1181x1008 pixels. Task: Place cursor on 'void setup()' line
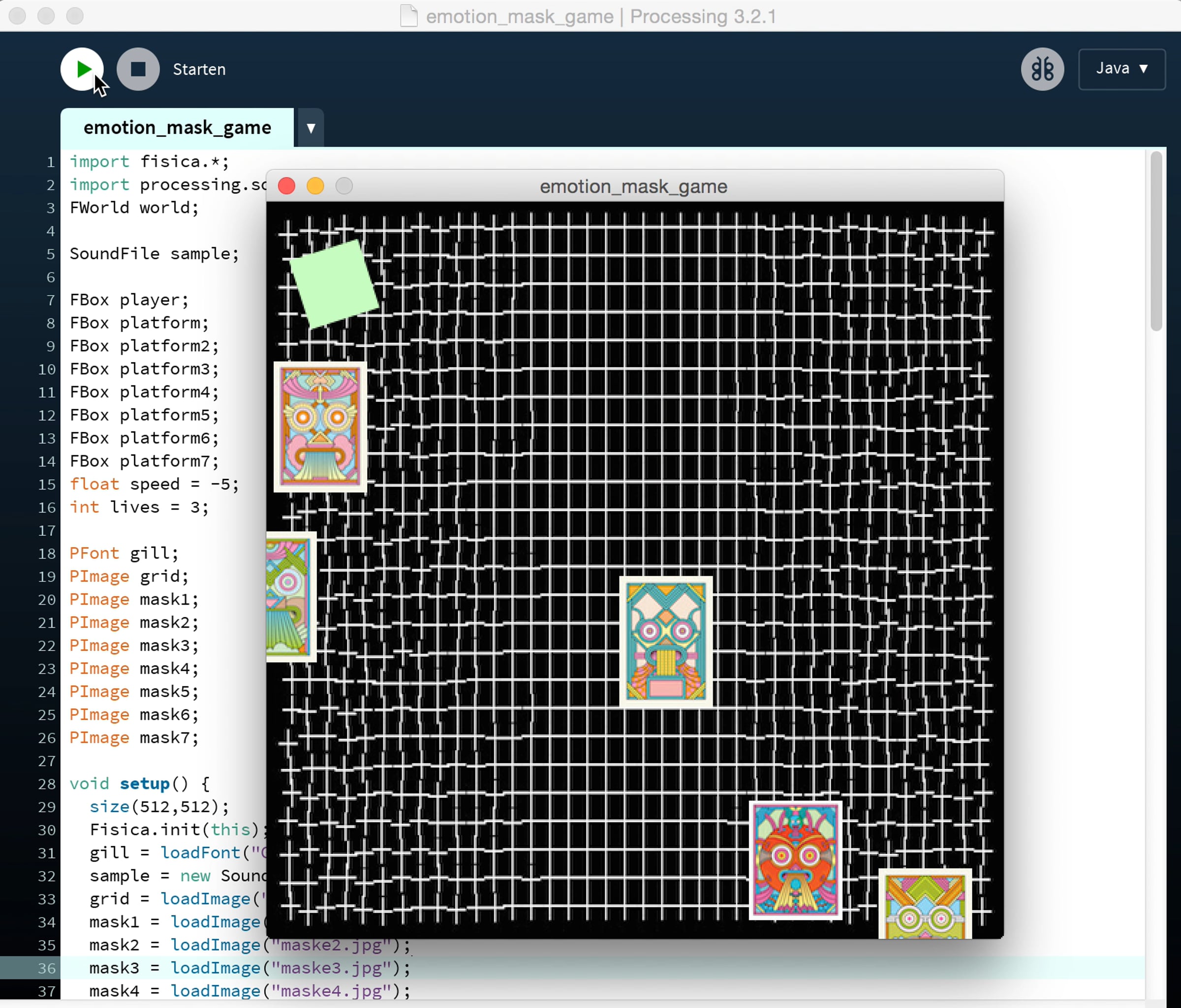coord(139,784)
